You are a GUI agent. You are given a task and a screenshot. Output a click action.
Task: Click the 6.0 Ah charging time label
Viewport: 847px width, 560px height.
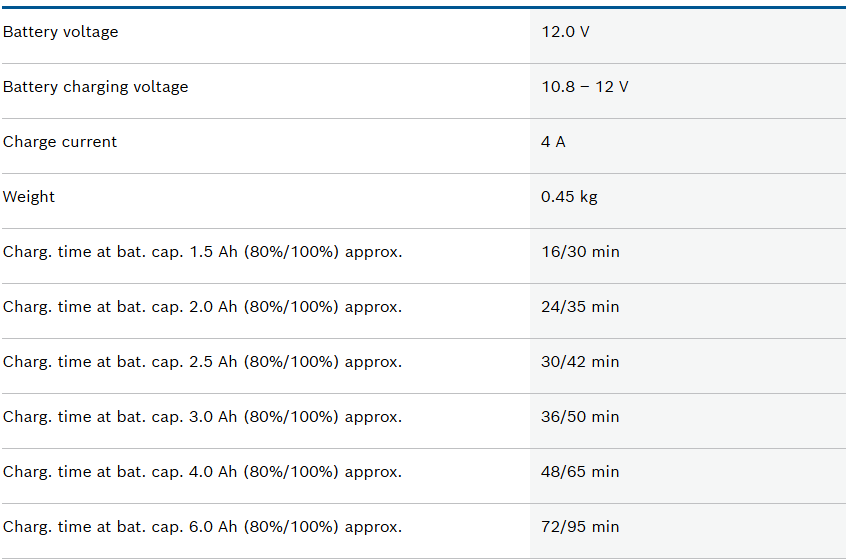pyautogui.click(x=202, y=527)
